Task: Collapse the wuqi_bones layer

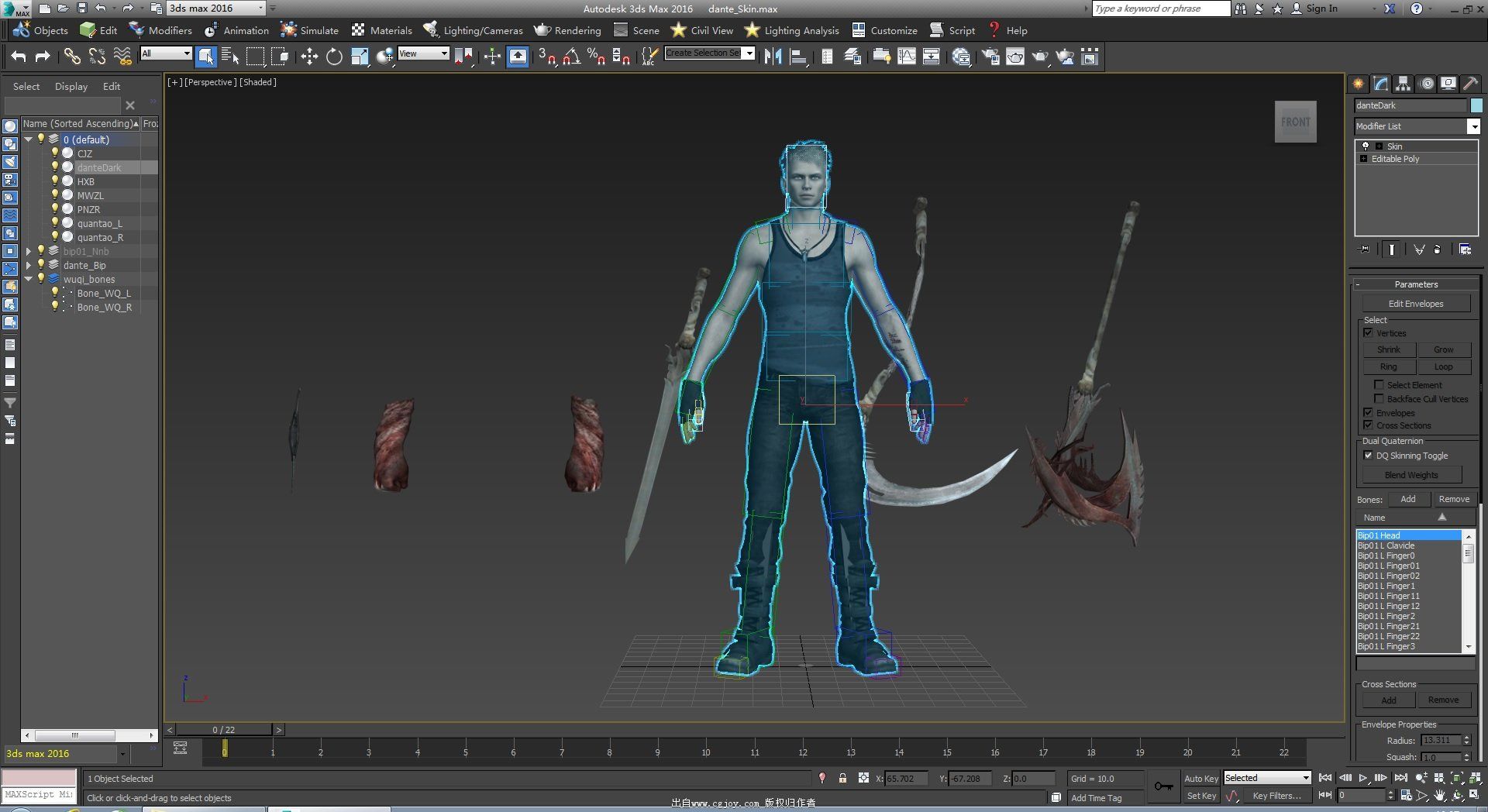Action: 29,279
